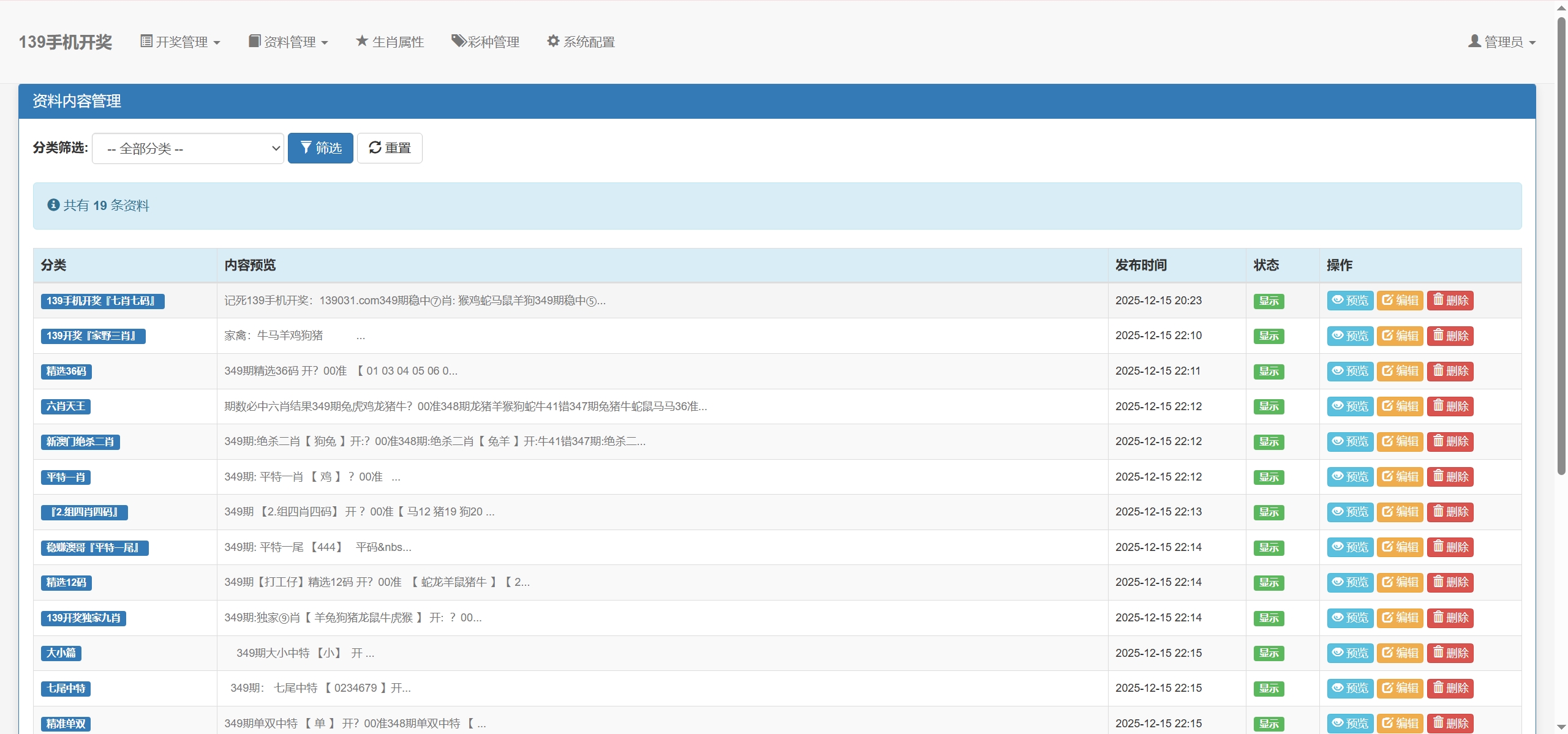This screenshot has height=734, width=1568.
Task: Click the 139手机开奖 brand title
Action: (66, 42)
